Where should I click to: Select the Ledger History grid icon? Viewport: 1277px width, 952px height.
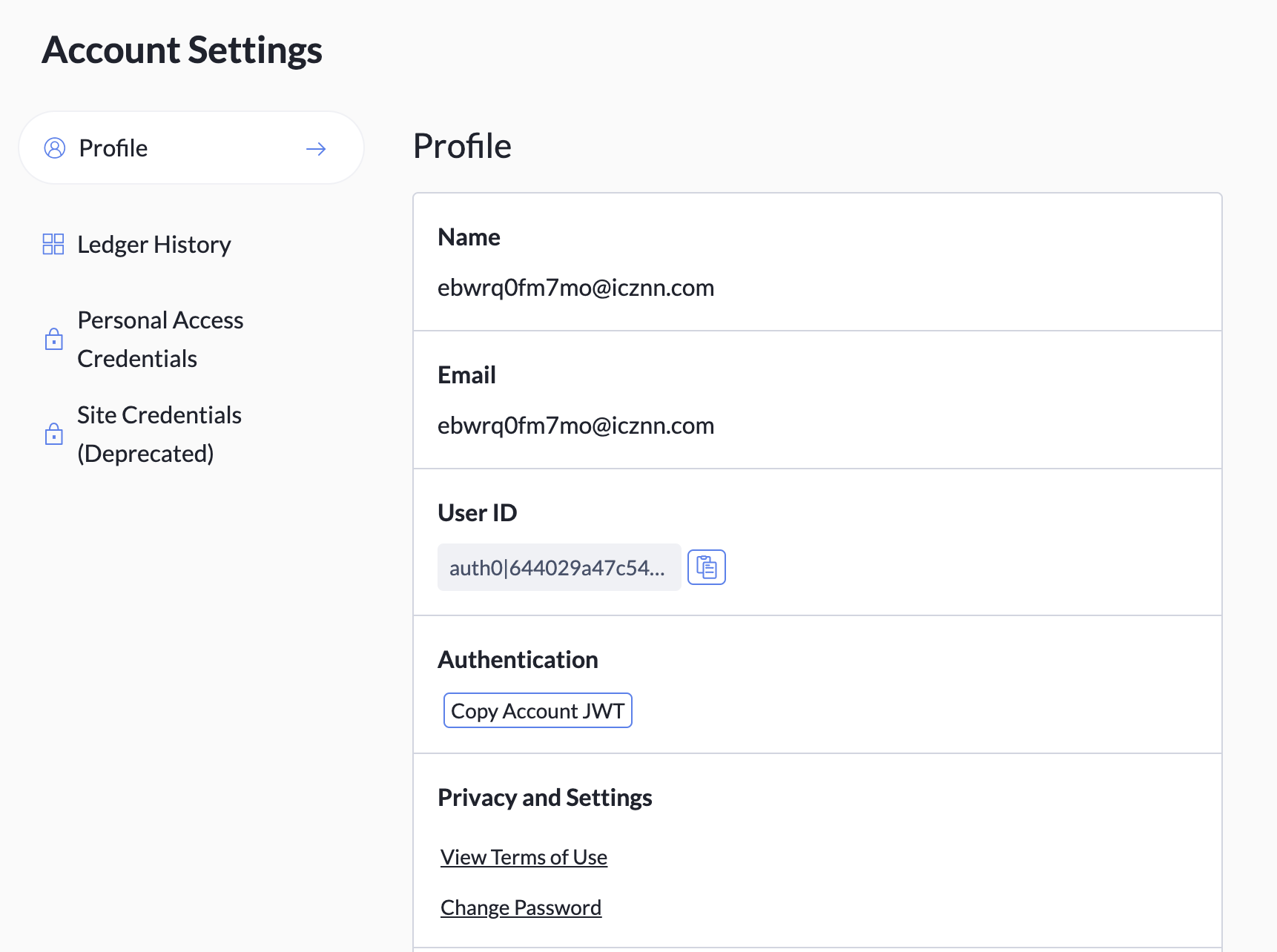53,243
